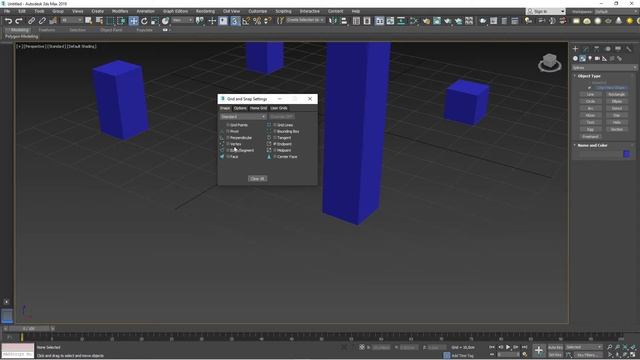The height and width of the screenshot is (360, 640).
Task: Enable the Bounding Box snap checkbox
Action: point(275,131)
